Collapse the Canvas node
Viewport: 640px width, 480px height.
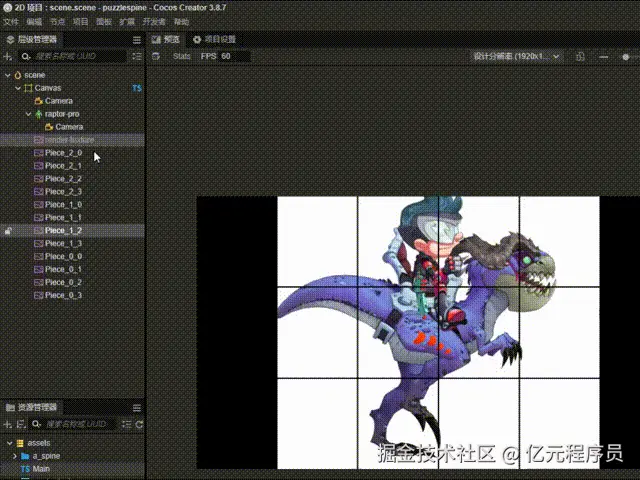tap(18, 88)
